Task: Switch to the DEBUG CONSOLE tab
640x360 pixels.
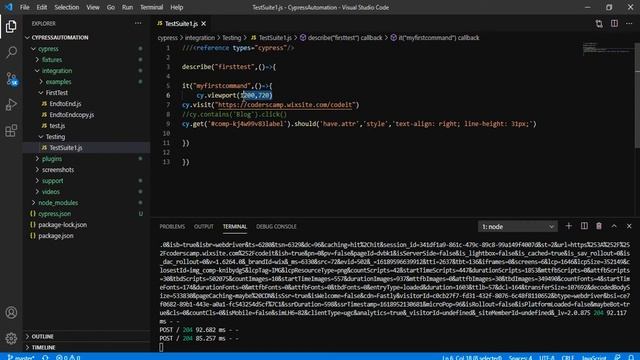Action: tap(276, 227)
